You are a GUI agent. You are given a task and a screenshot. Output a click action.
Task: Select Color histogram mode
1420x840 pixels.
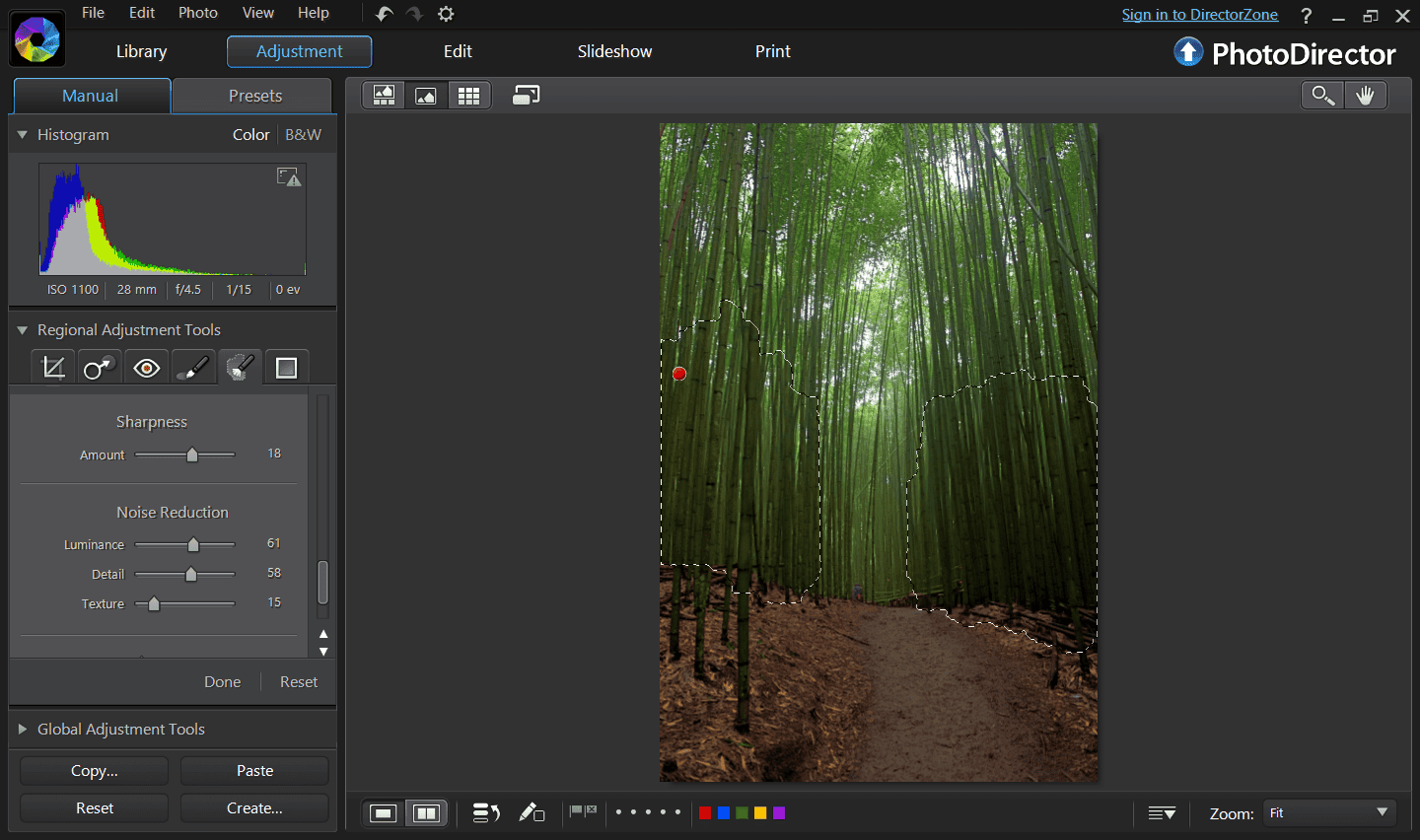point(250,135)
